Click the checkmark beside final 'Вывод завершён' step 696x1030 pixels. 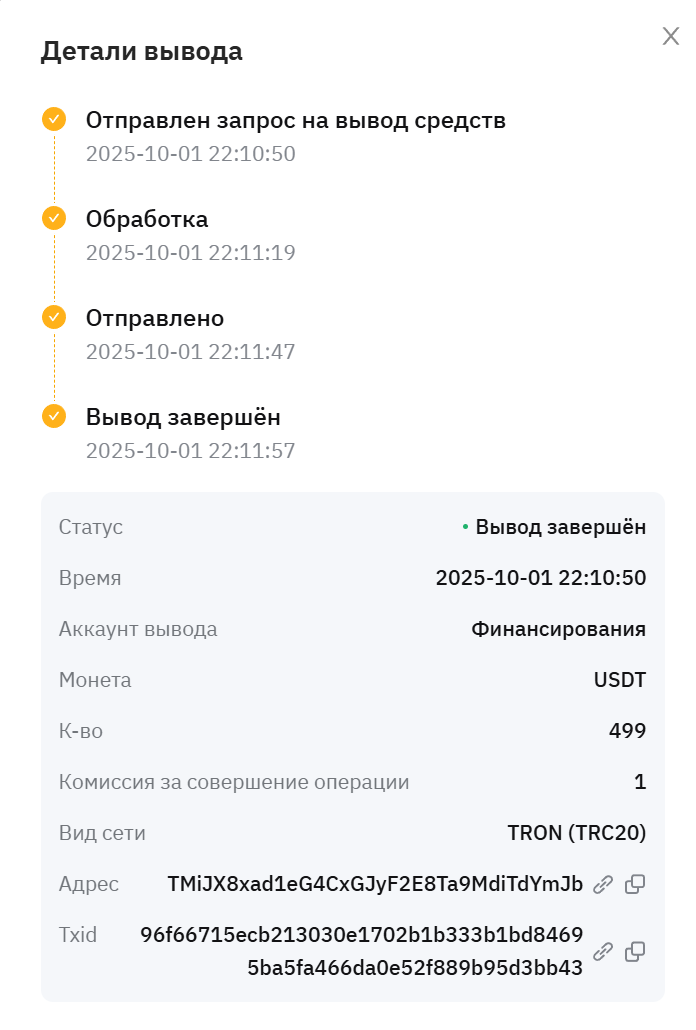point(54,416)
